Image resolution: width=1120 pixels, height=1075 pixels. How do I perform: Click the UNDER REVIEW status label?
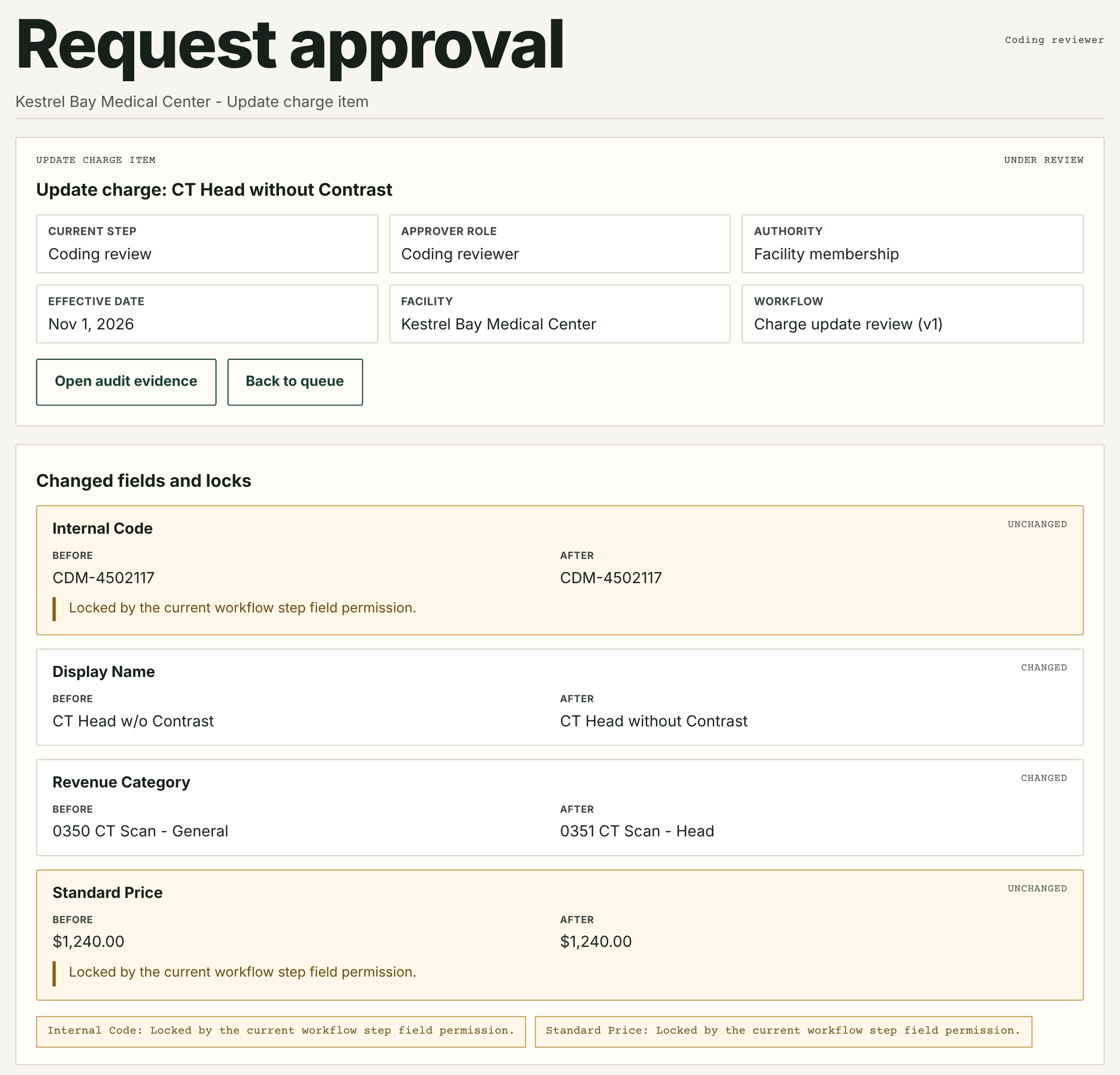[x=1043, y=160]
